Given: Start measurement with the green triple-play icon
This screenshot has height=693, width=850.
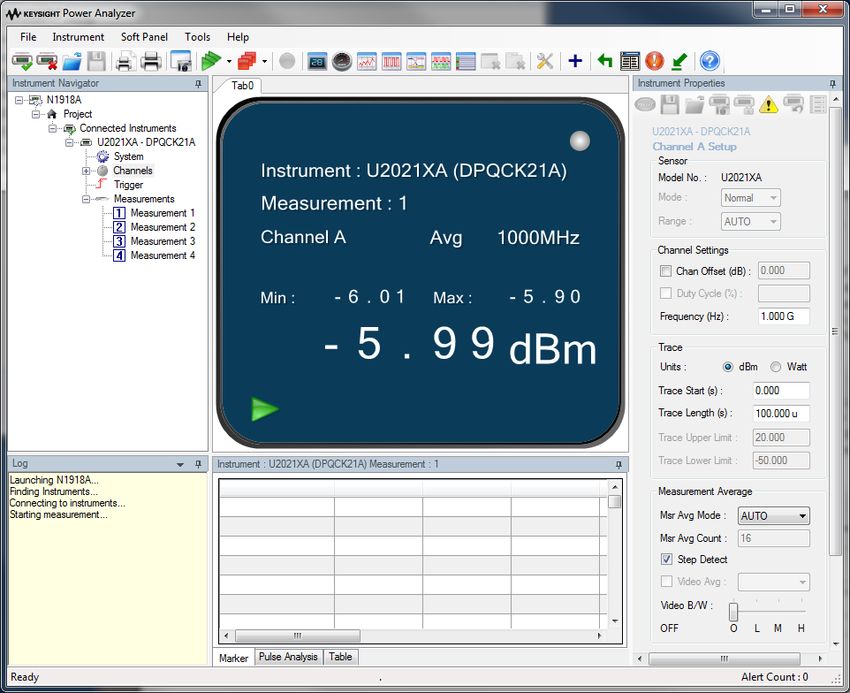Looking at the screenshot, I should coord(211,61).
